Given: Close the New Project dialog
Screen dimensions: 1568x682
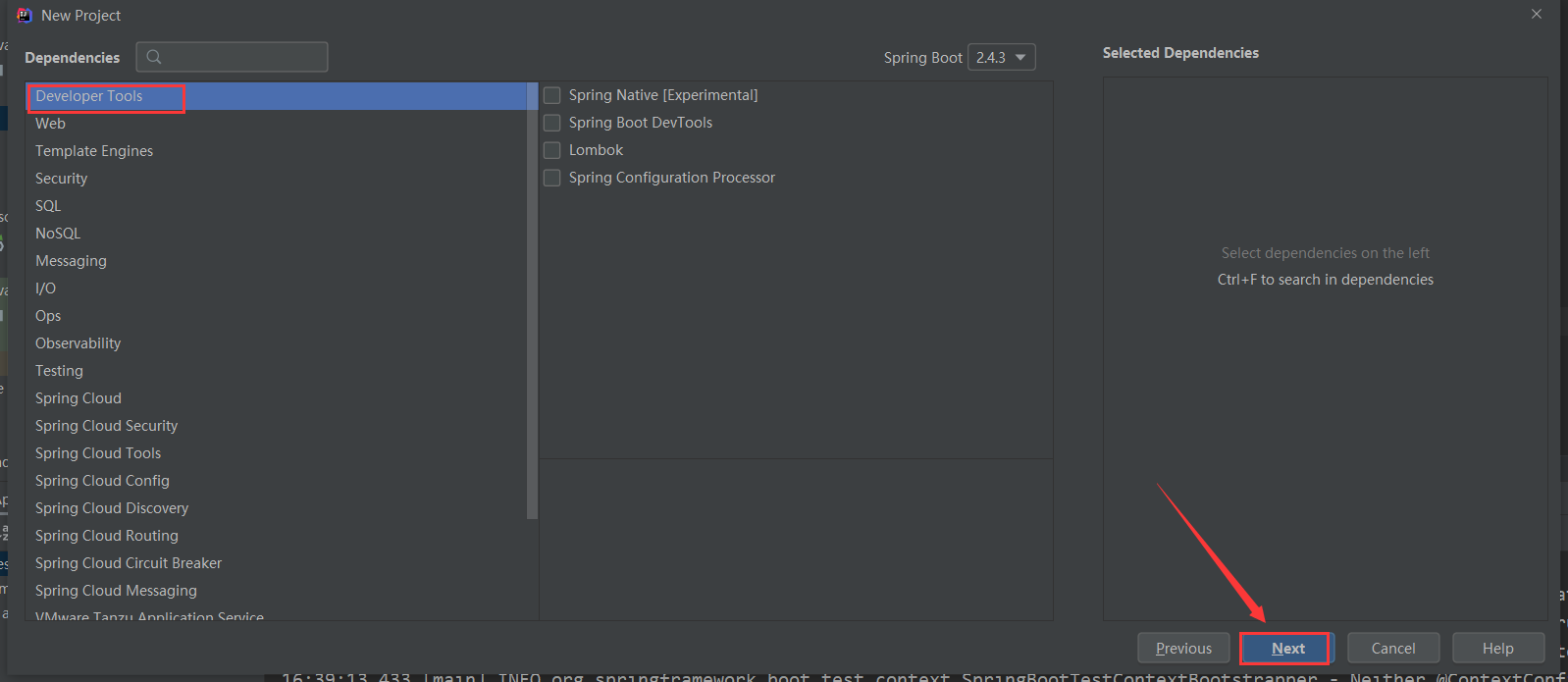Looking at the screenshot, I should point(1537,14).
